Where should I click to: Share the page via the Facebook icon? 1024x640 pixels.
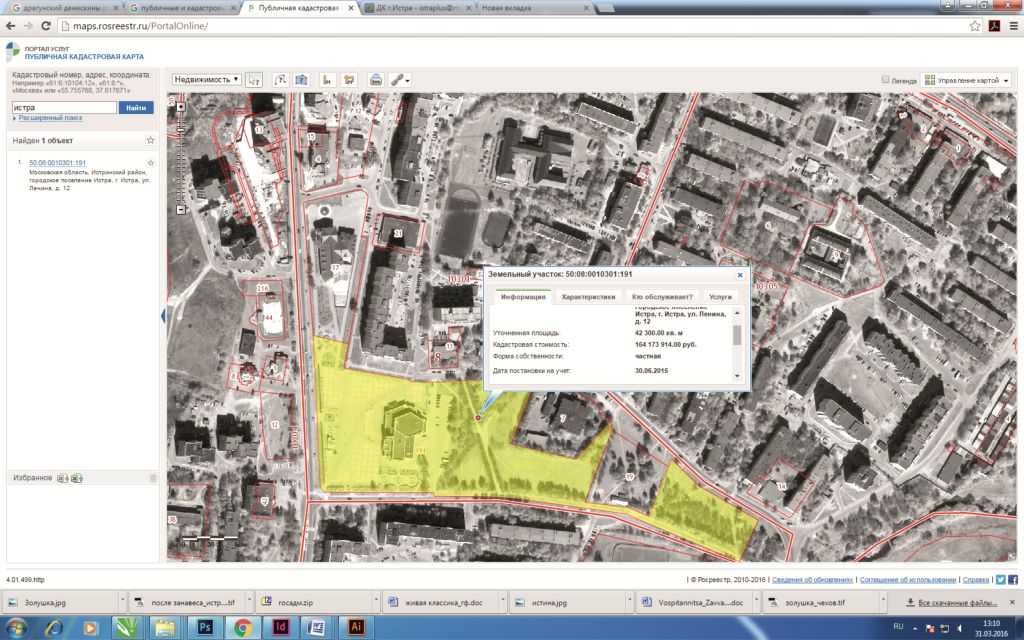(1013, 579)
